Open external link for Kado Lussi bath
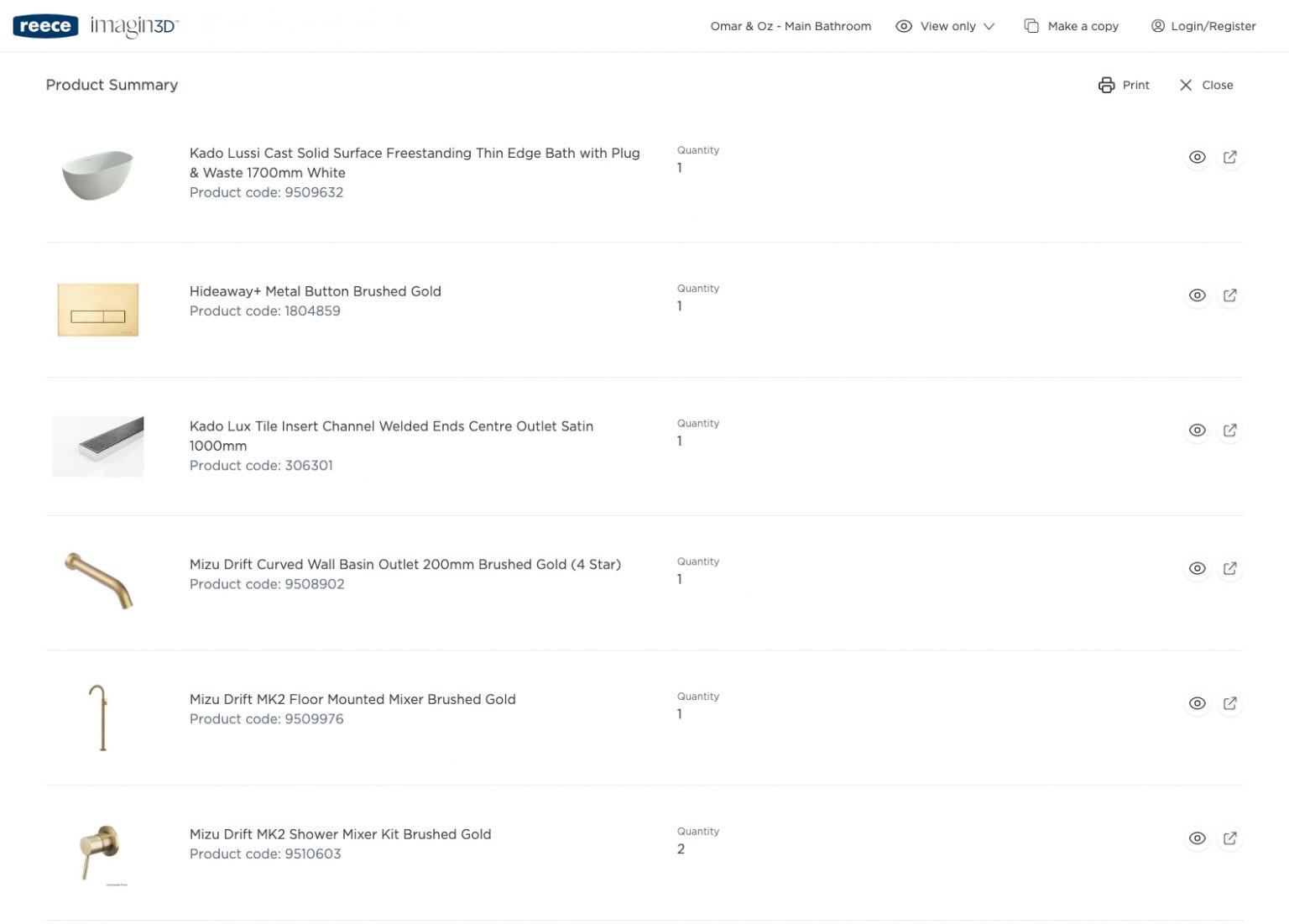1289x924 pixels. (x=1229, y=158)
